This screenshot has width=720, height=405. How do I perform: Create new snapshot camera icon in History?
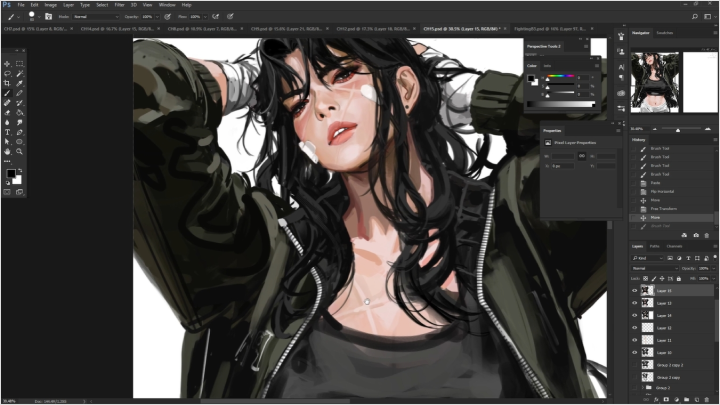(x=696, y=235)
